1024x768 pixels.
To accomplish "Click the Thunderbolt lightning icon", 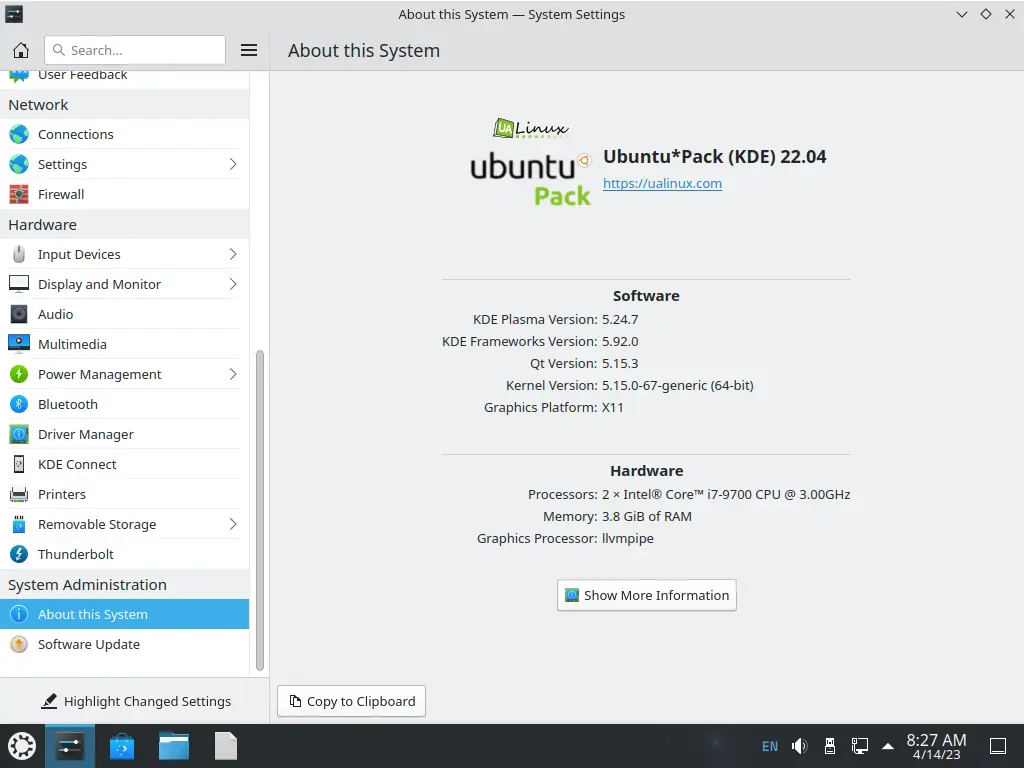I will [19, 554].
